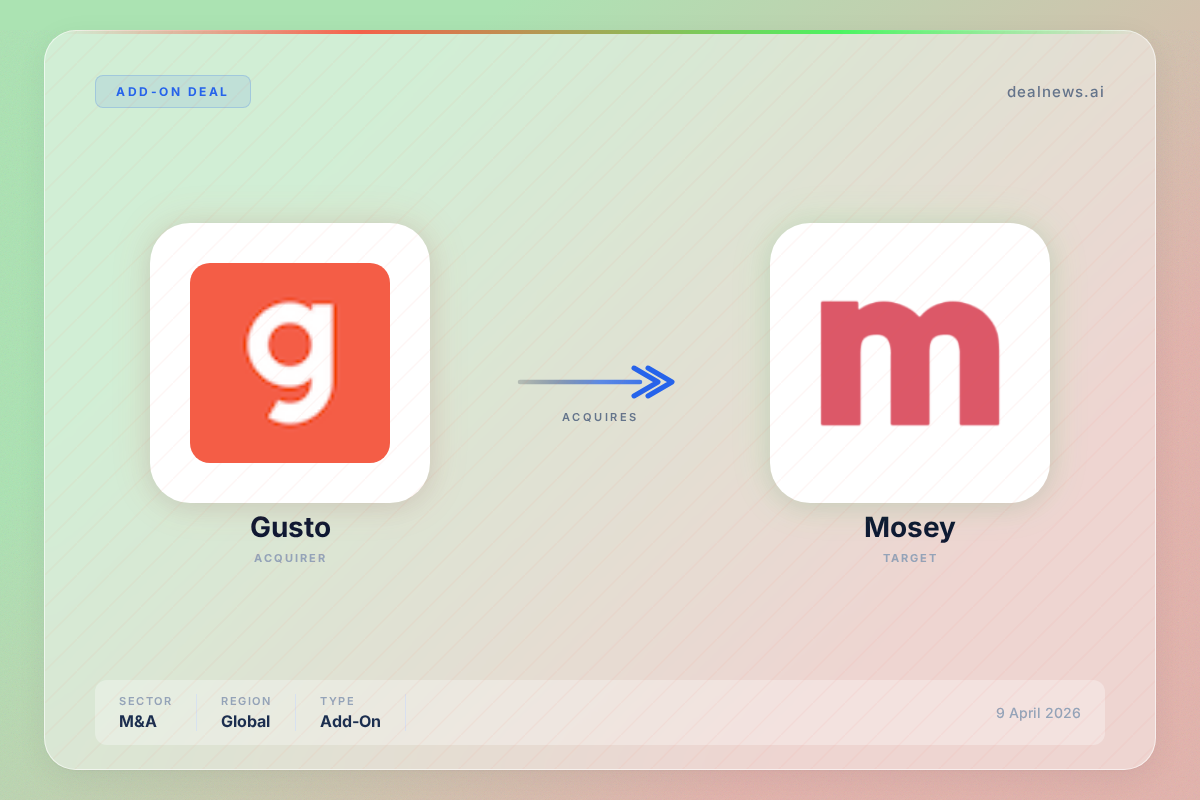Click the Gusto company name

coord(290,527)
